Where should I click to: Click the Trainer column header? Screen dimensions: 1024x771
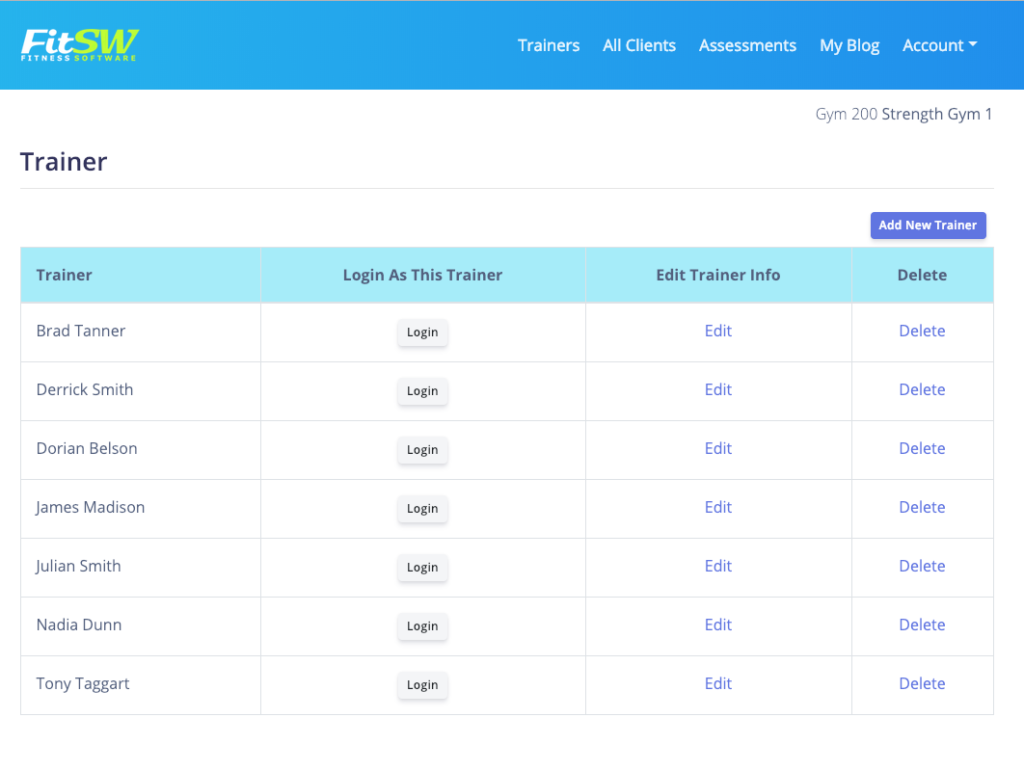[x=64, y=274]
